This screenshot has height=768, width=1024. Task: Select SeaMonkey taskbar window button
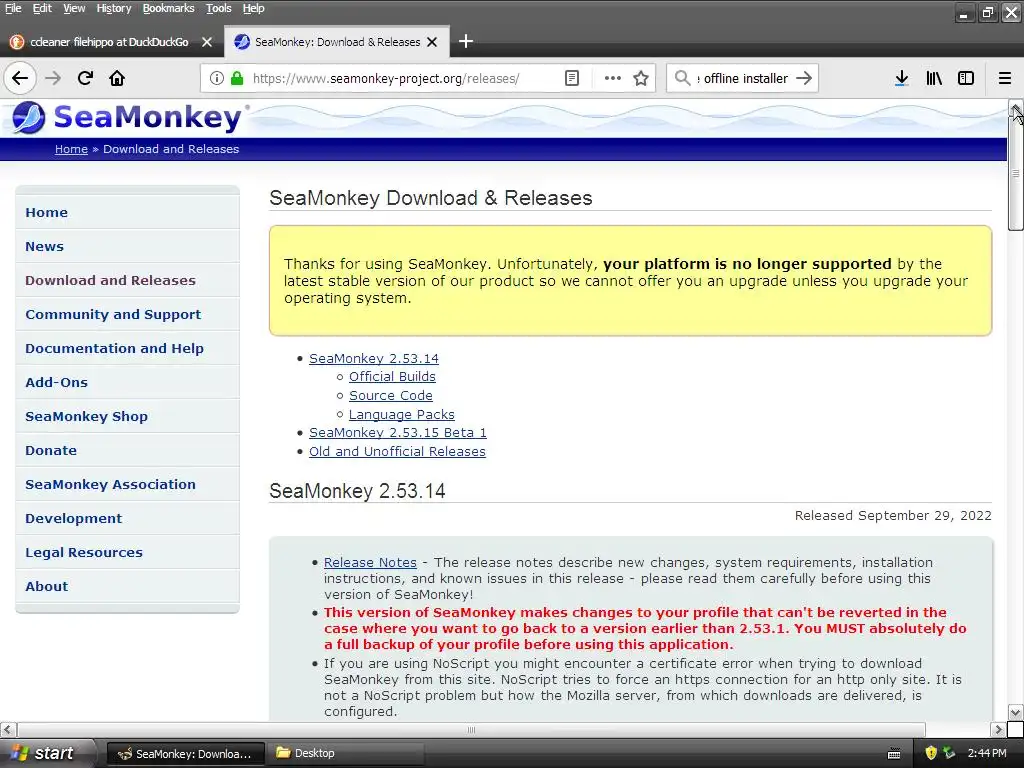pos(185,753)
